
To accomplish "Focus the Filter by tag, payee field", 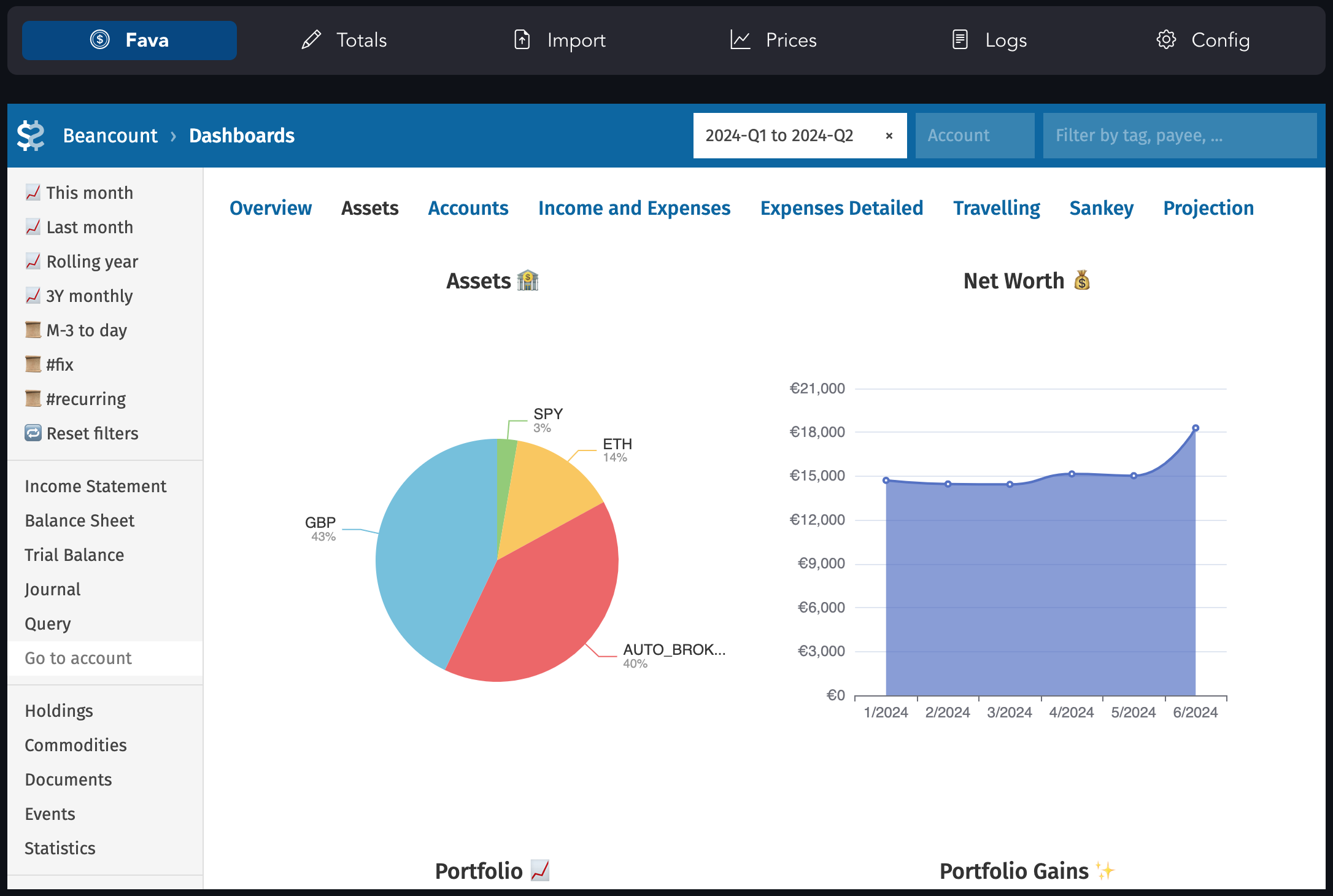I will pos(1178,136).
